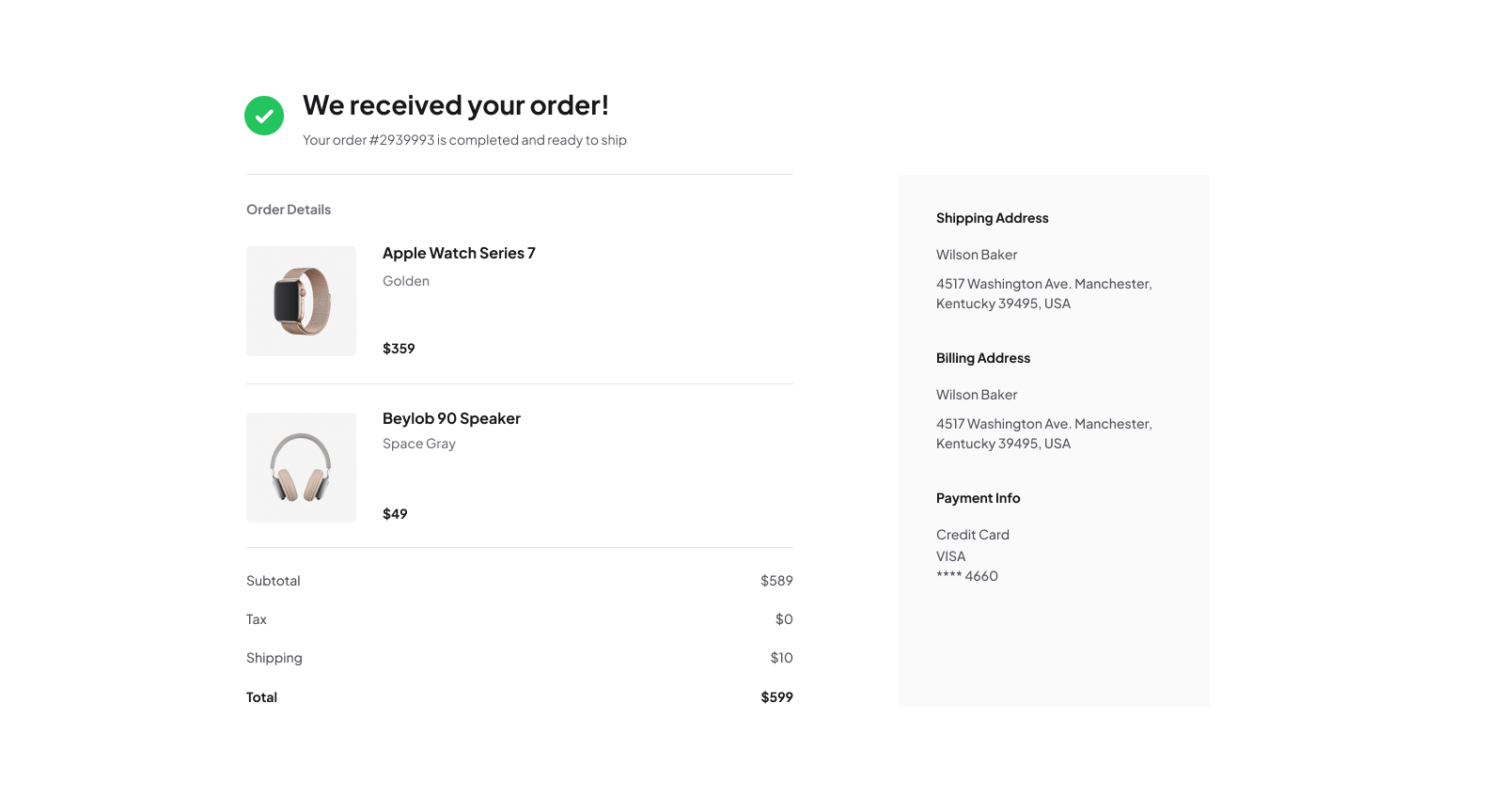This screenshot has height=812, width=1504.
Task: Click the Golden color variant label
Action: [405, 280]
